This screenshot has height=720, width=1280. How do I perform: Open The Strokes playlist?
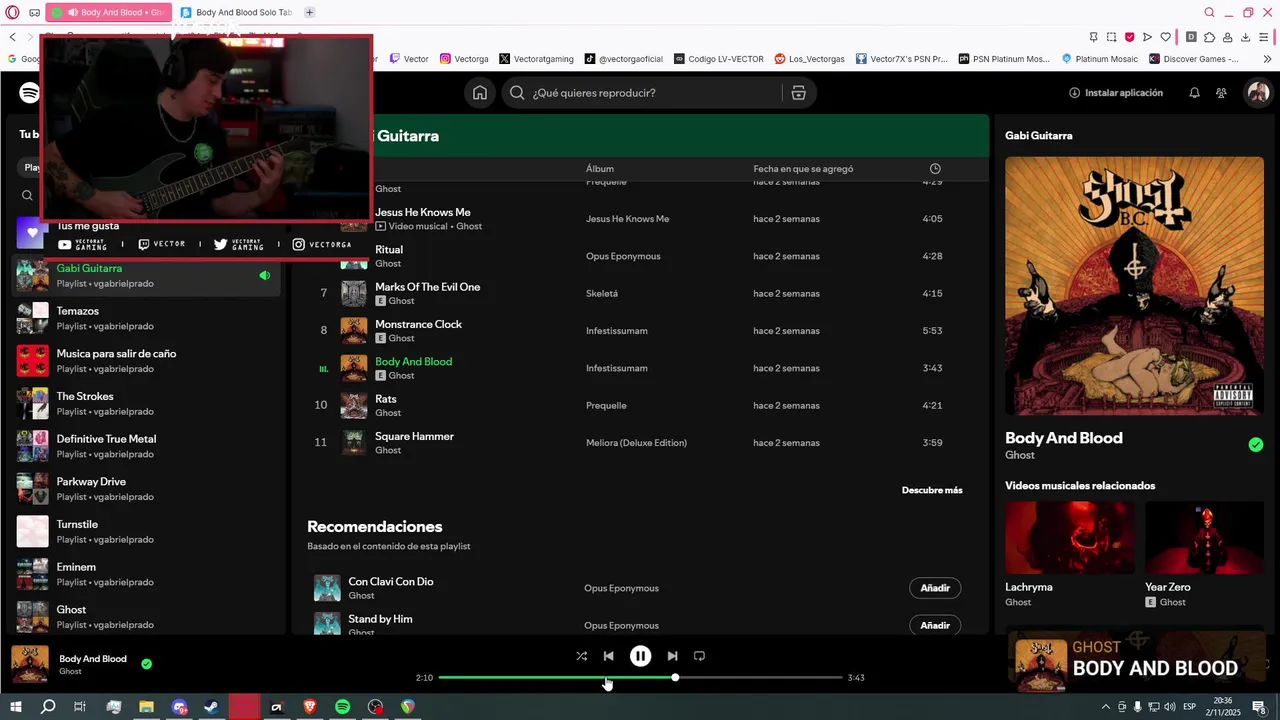click(146, 403)
